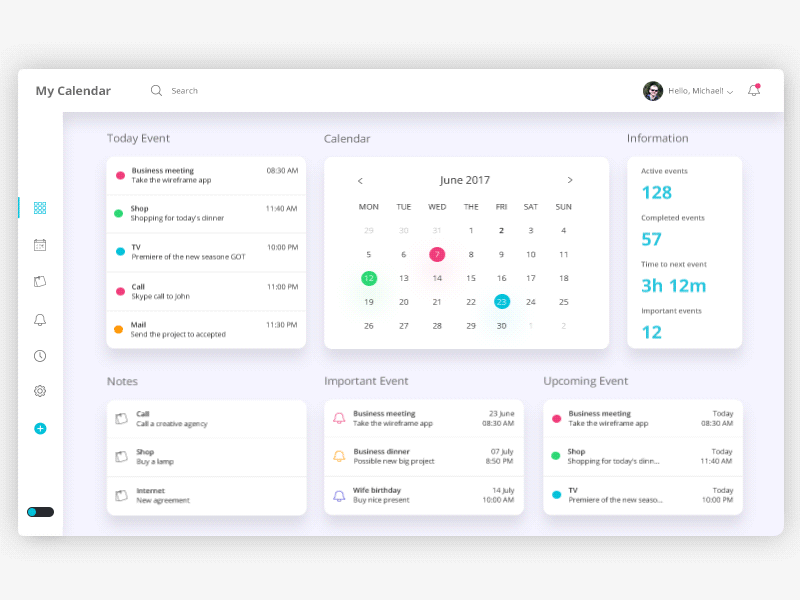Image resolution: width=800 pixels, height=600 pixels.
Task: Toggle the bell reminder on Wife birthday event
Action: tap(340, 495)
